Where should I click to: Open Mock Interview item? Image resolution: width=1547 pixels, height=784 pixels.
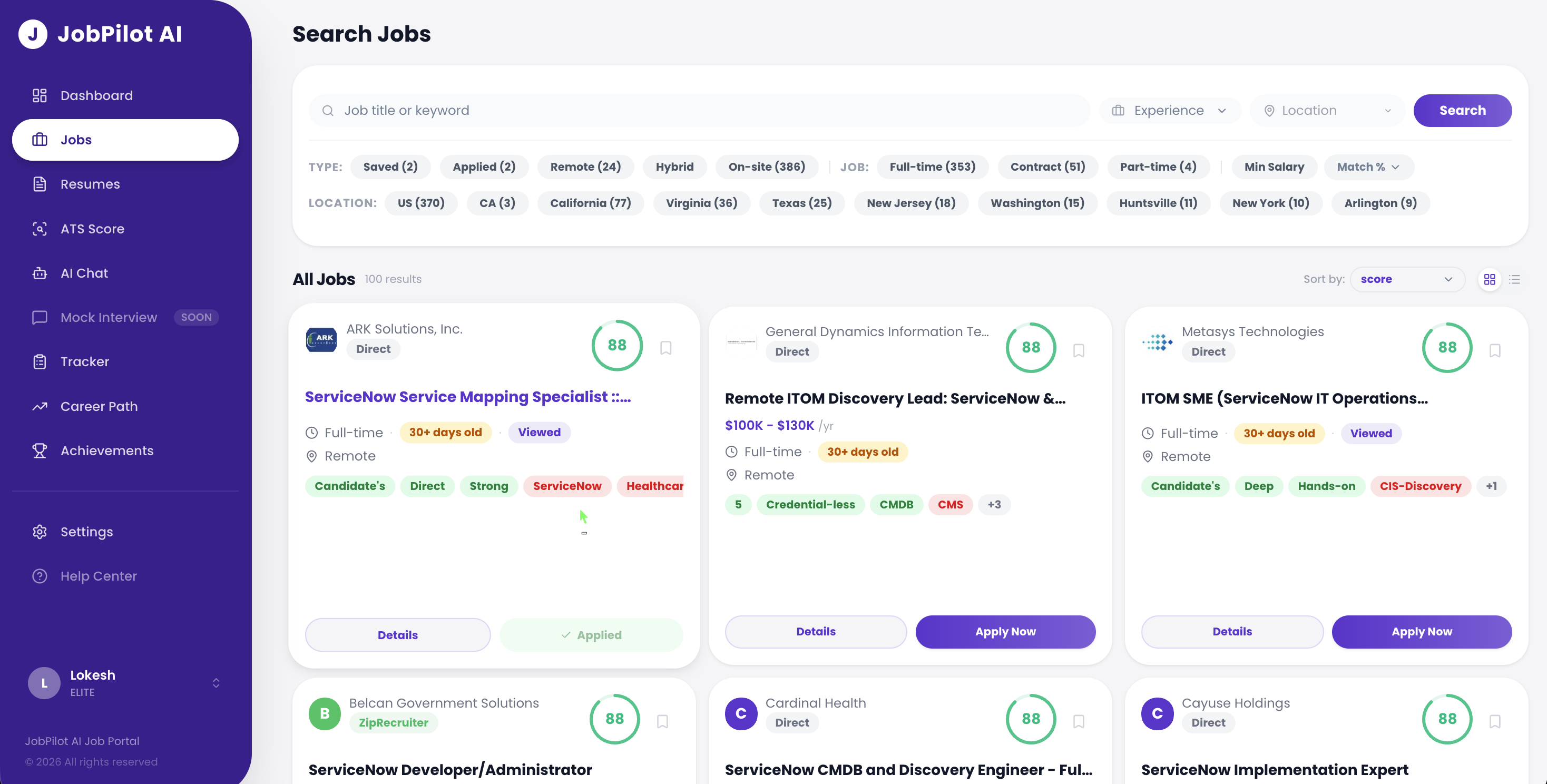tap(125, 317)
